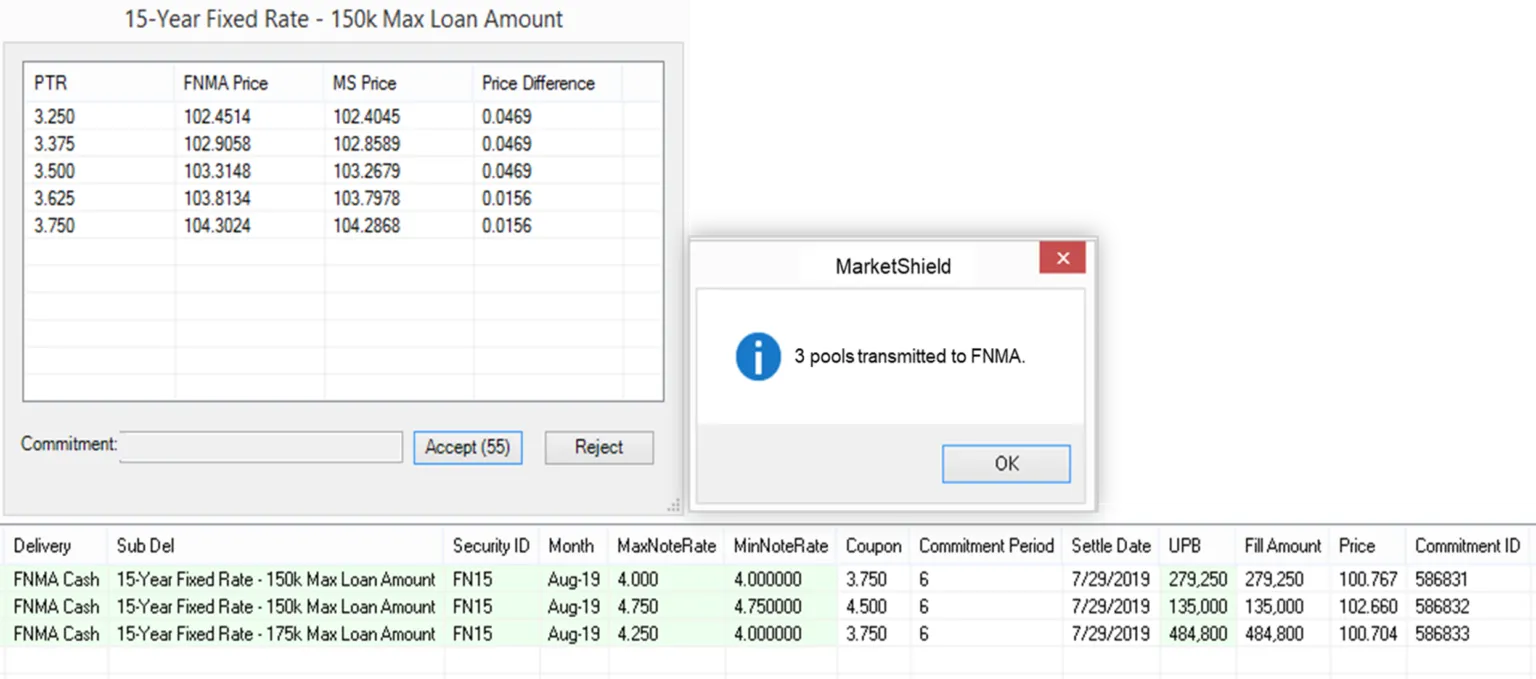The height and width of the screenshot is (679, 1536).
Task: Select the pool with Commitment ID 586831
Action: (700, 579)
